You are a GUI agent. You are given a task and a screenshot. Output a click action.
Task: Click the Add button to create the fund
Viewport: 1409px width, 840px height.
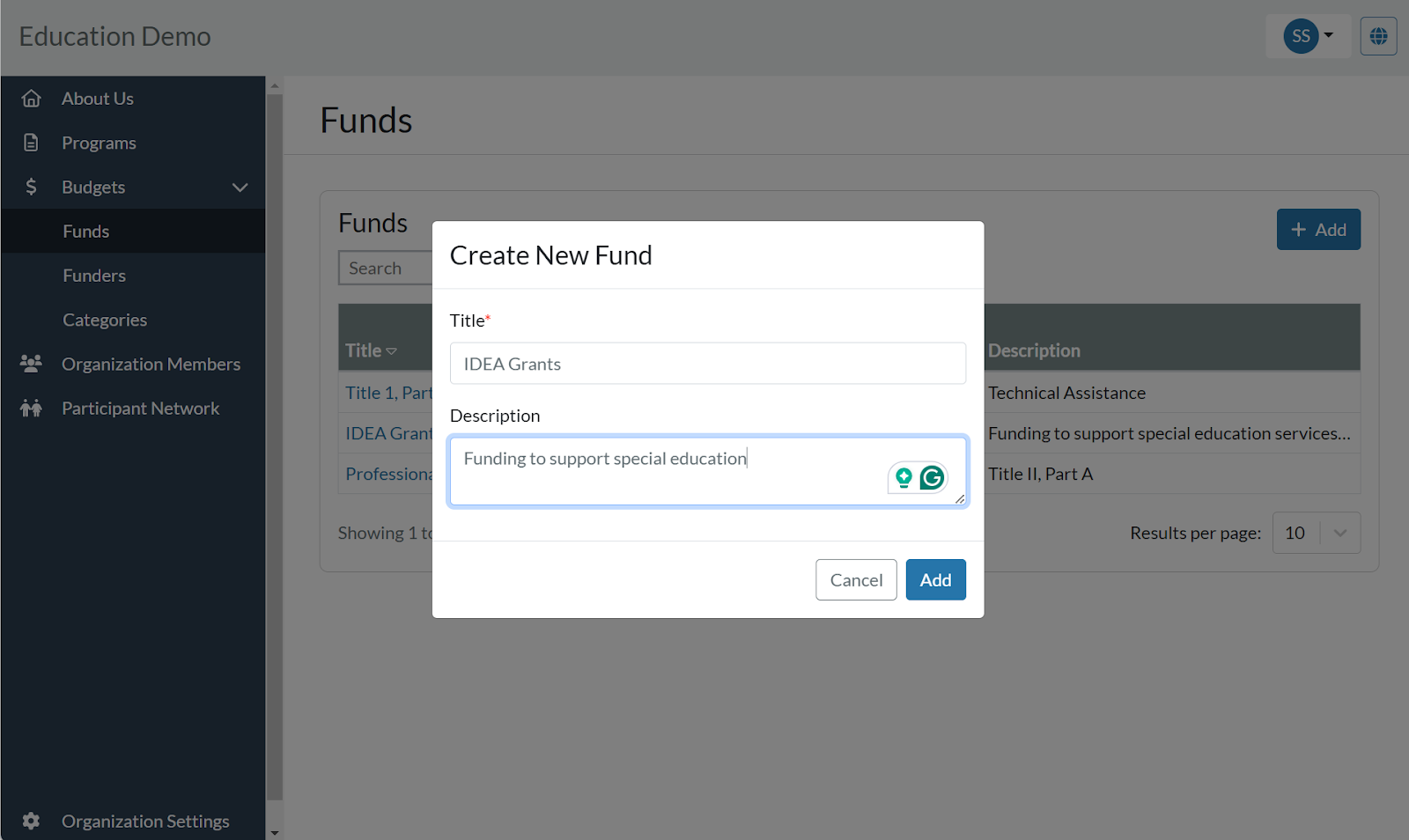[935, 579]
